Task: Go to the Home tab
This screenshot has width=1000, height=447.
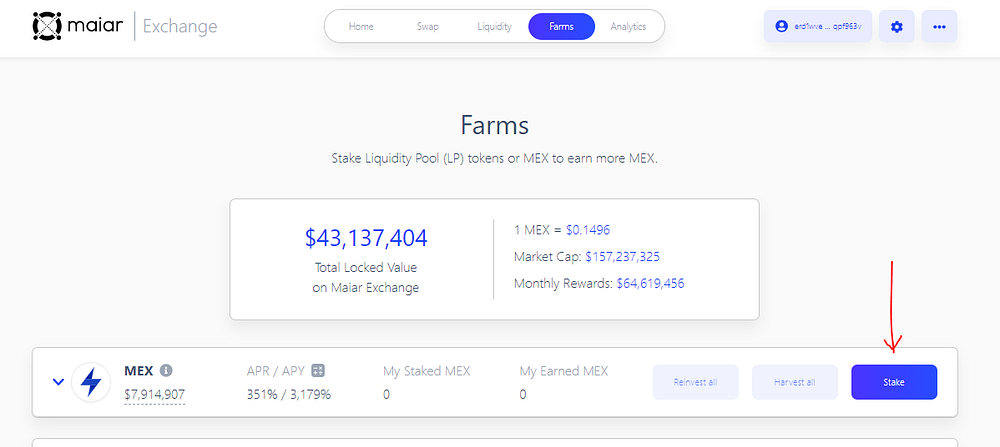Action: click(x=361, y=27)
